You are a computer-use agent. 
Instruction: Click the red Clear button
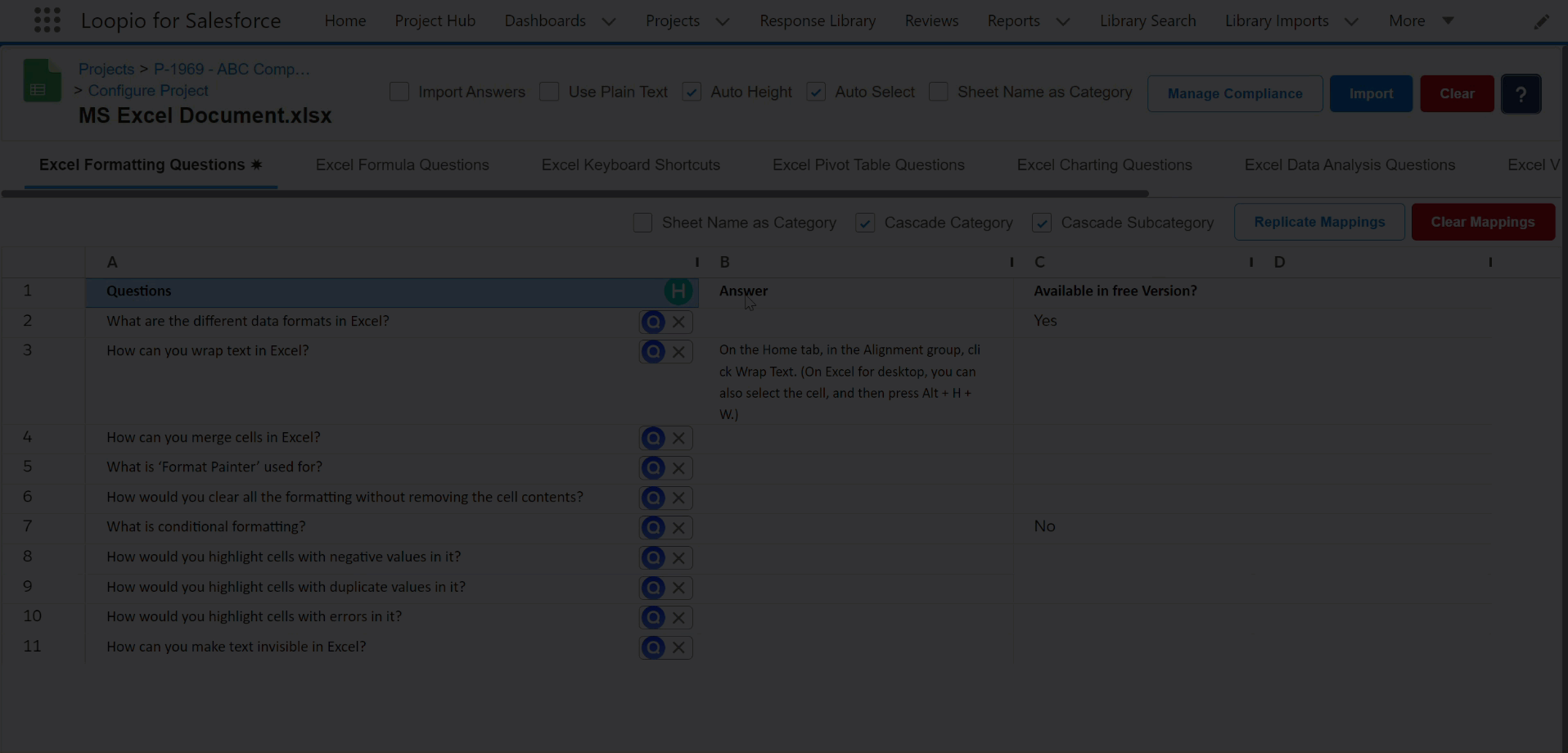point(1457,93)
